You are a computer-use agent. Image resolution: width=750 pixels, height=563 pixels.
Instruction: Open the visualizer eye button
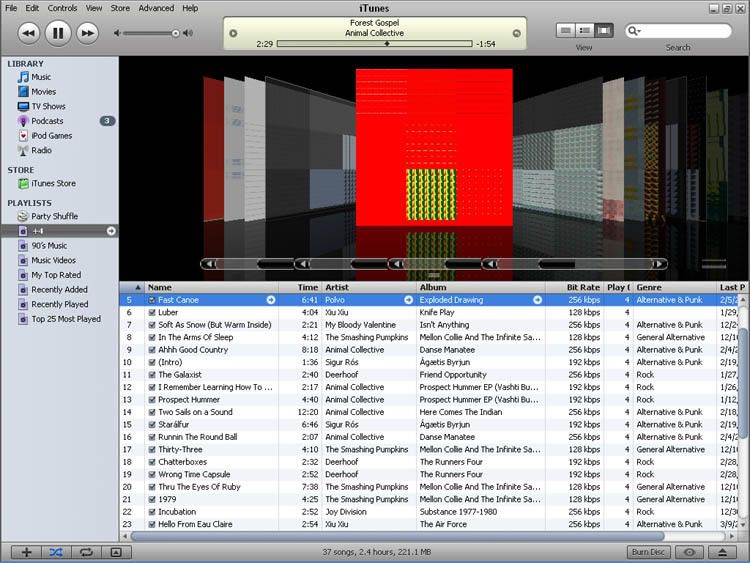click(689, 552)
